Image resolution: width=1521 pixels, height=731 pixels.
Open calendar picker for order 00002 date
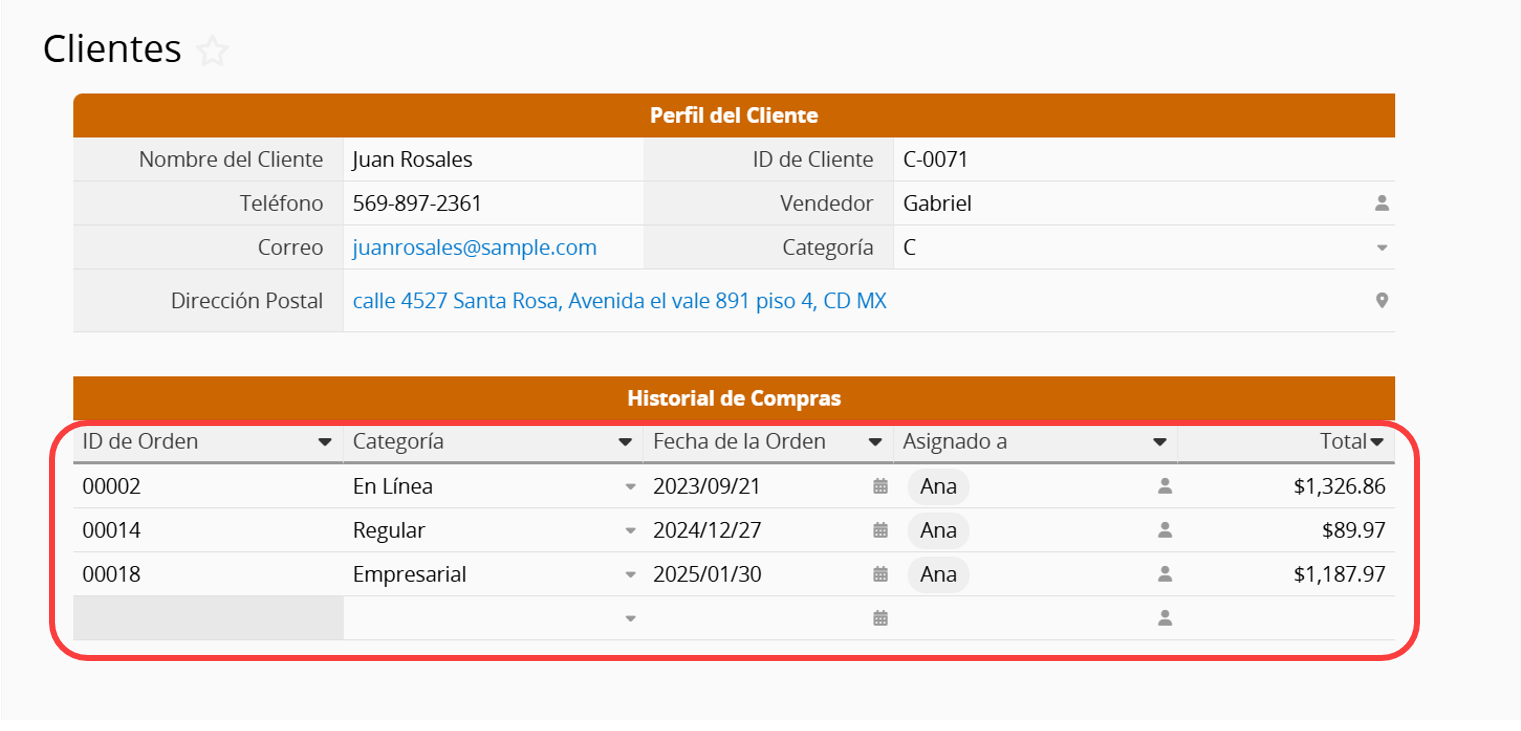tap(880, 487)
